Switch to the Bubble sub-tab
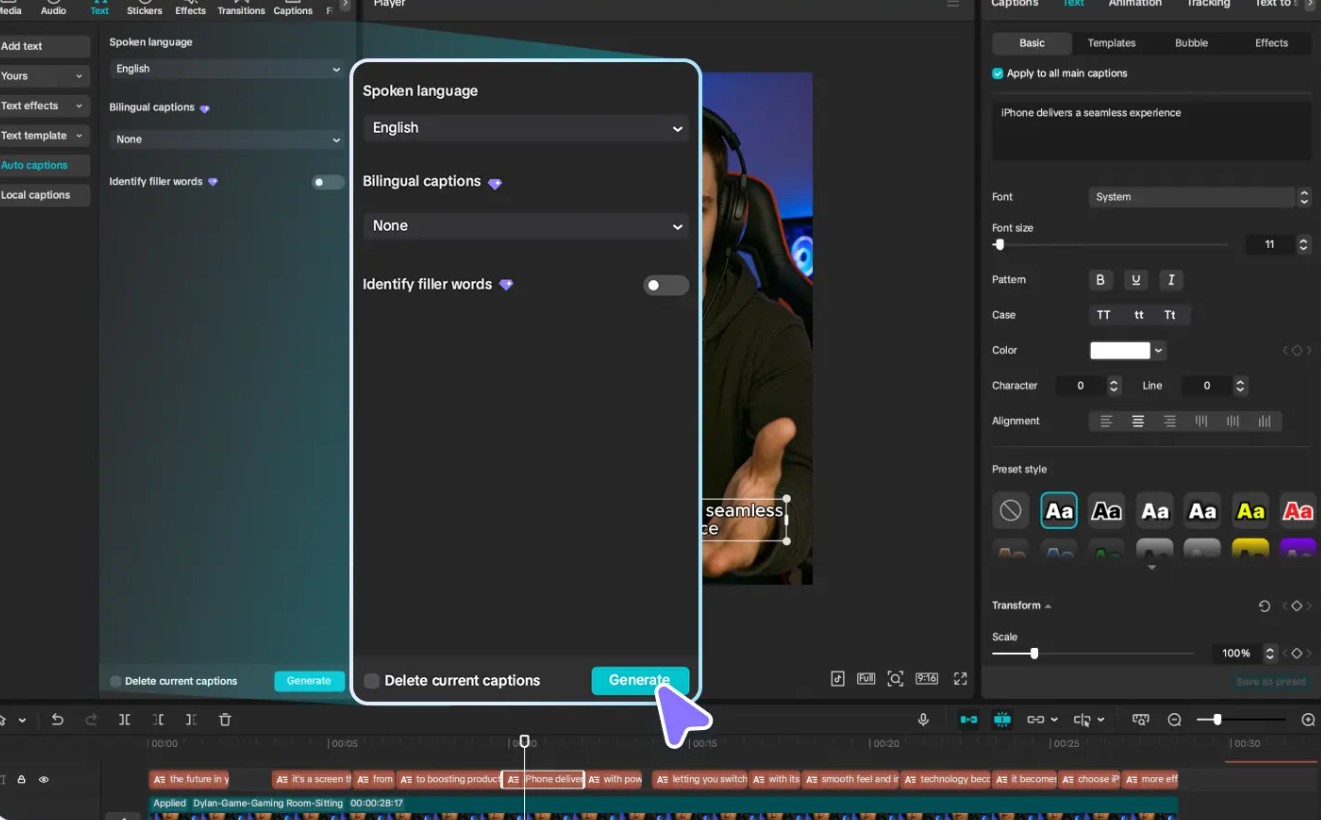Viewport: 1321px width, 820px height. coord(1191,43)
